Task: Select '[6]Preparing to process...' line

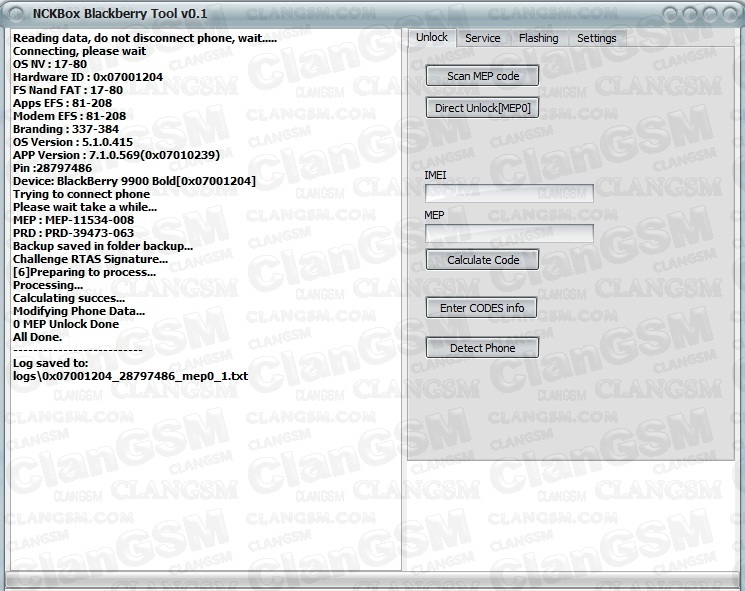Action: coord(84,272)
